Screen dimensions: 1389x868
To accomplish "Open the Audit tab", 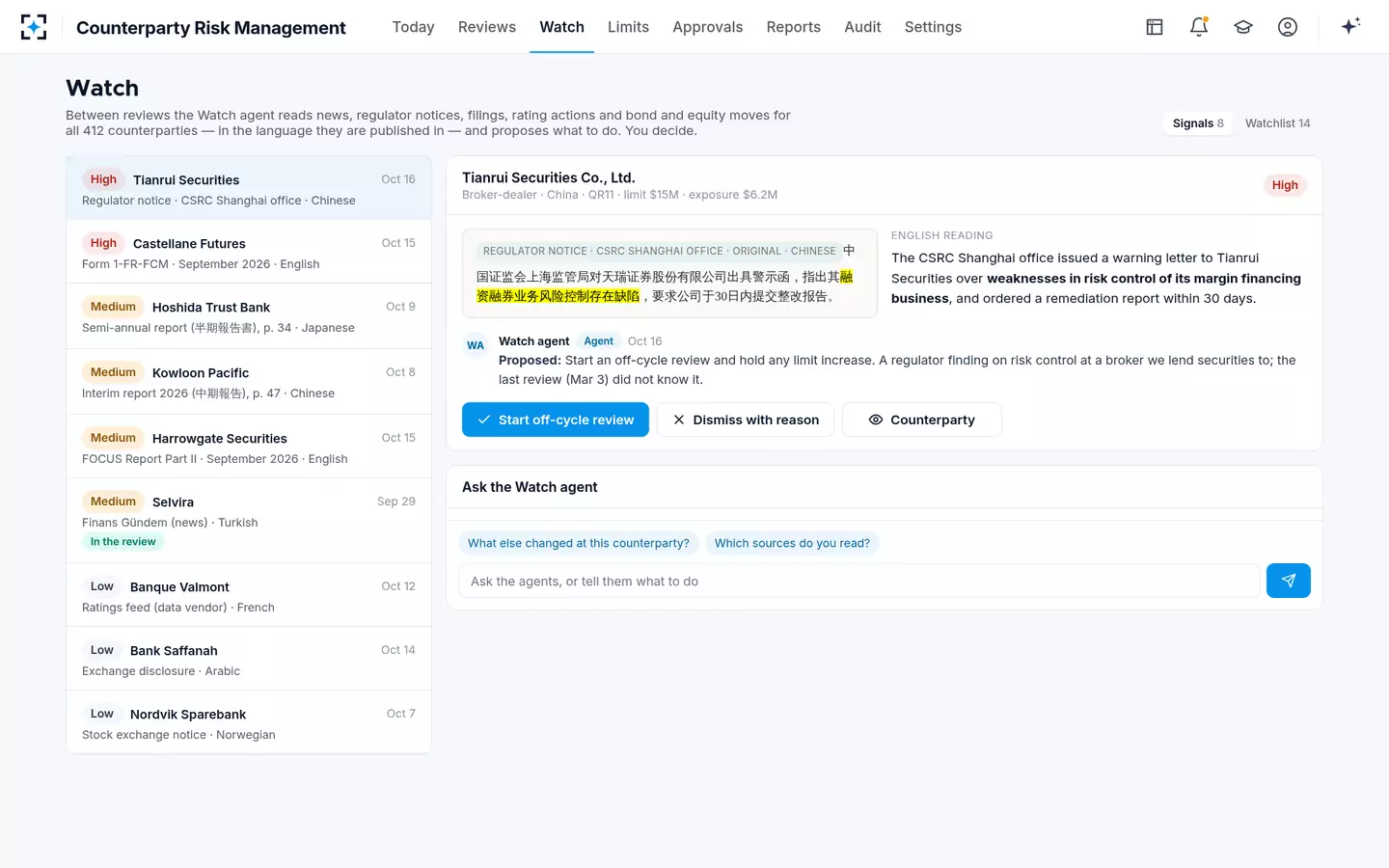I will [x=862, y=27].
